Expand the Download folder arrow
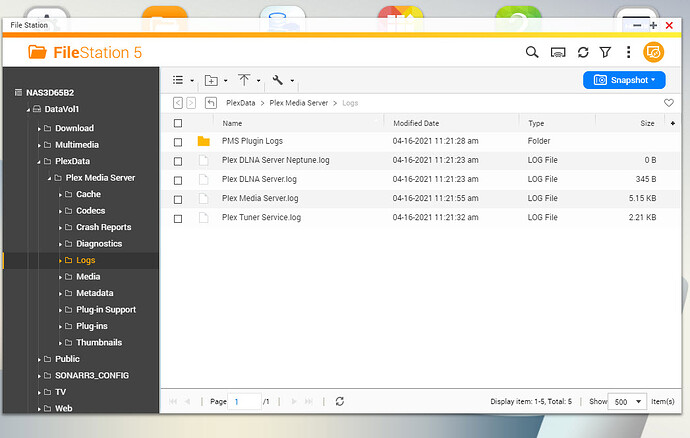Viewport: 690px width, 438px height. point(39,129)
